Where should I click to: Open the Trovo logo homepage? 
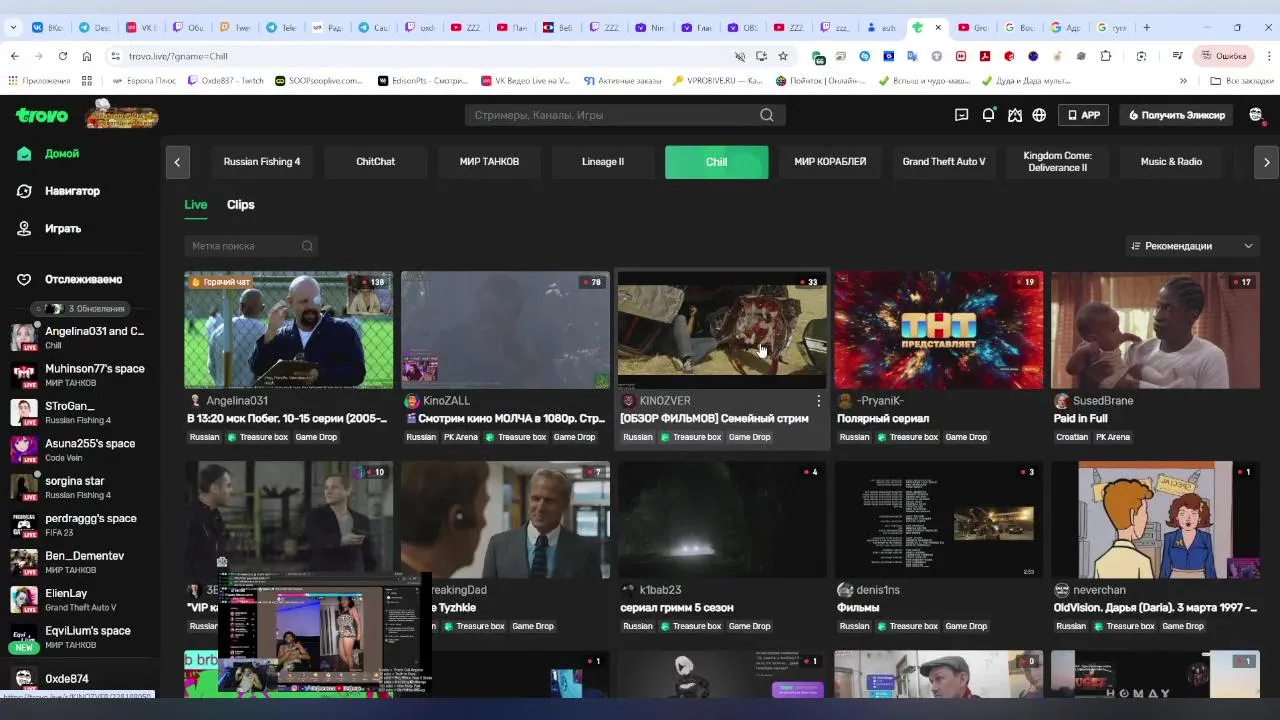pos(42,115)
